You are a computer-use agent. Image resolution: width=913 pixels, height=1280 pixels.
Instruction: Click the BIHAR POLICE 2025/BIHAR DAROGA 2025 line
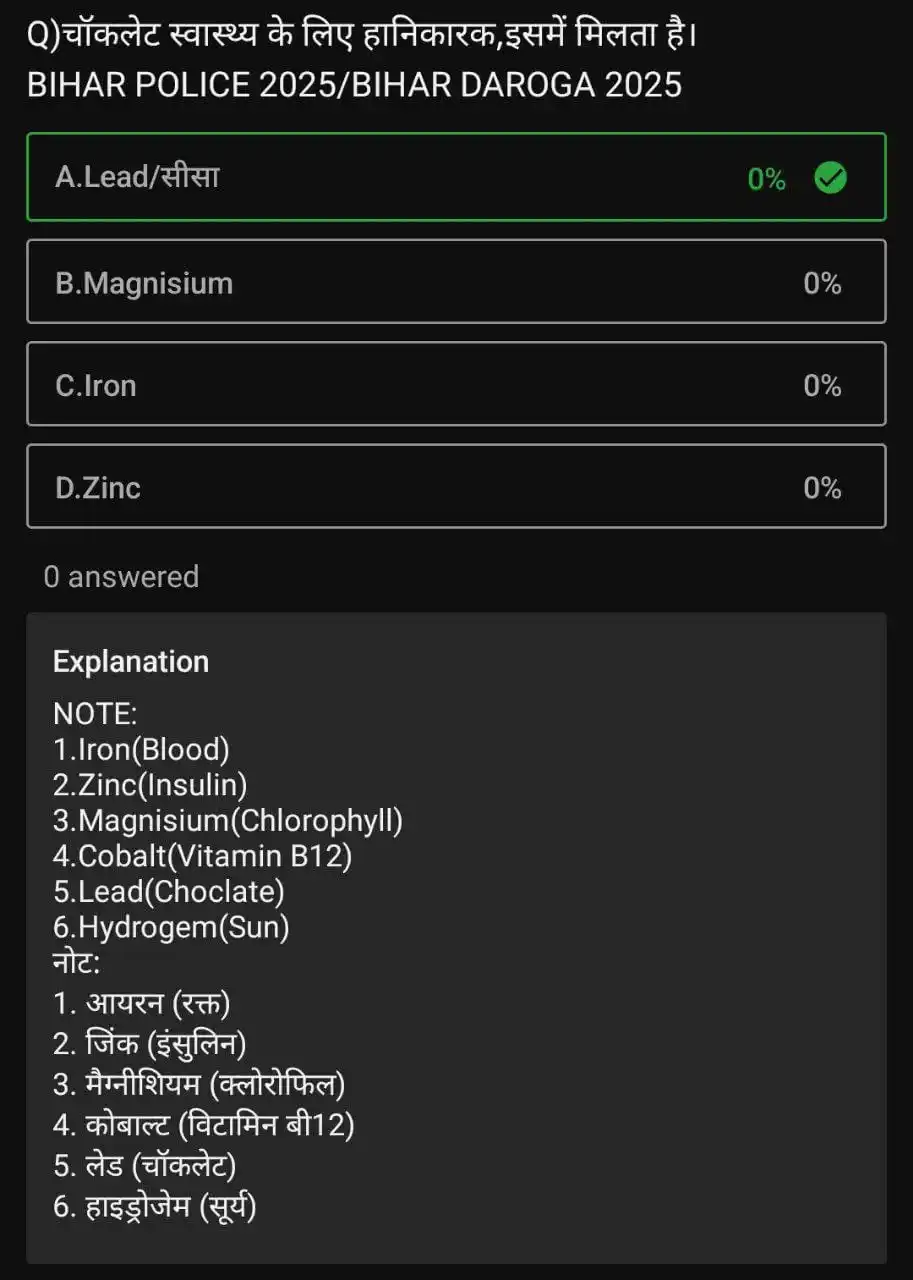(x=354, y=85)
